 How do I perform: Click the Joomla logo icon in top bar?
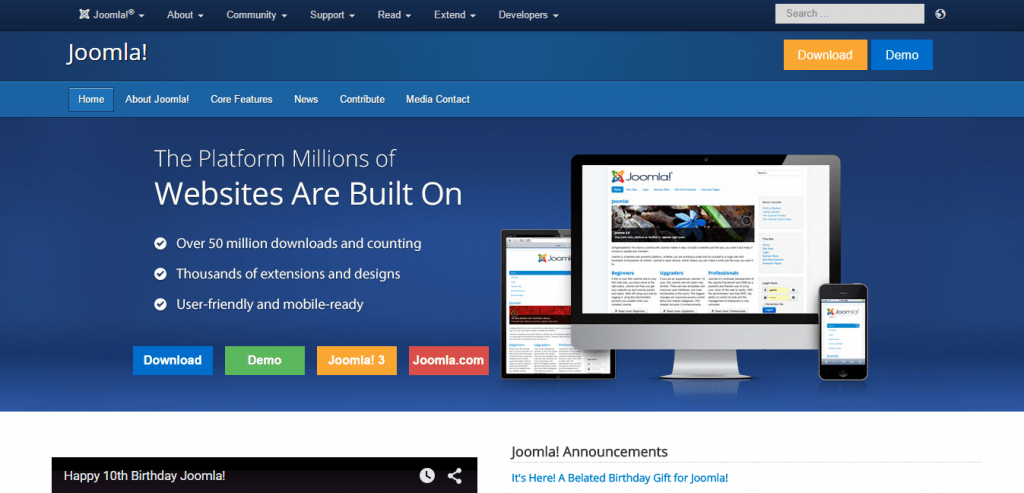[x=84, y=14]
